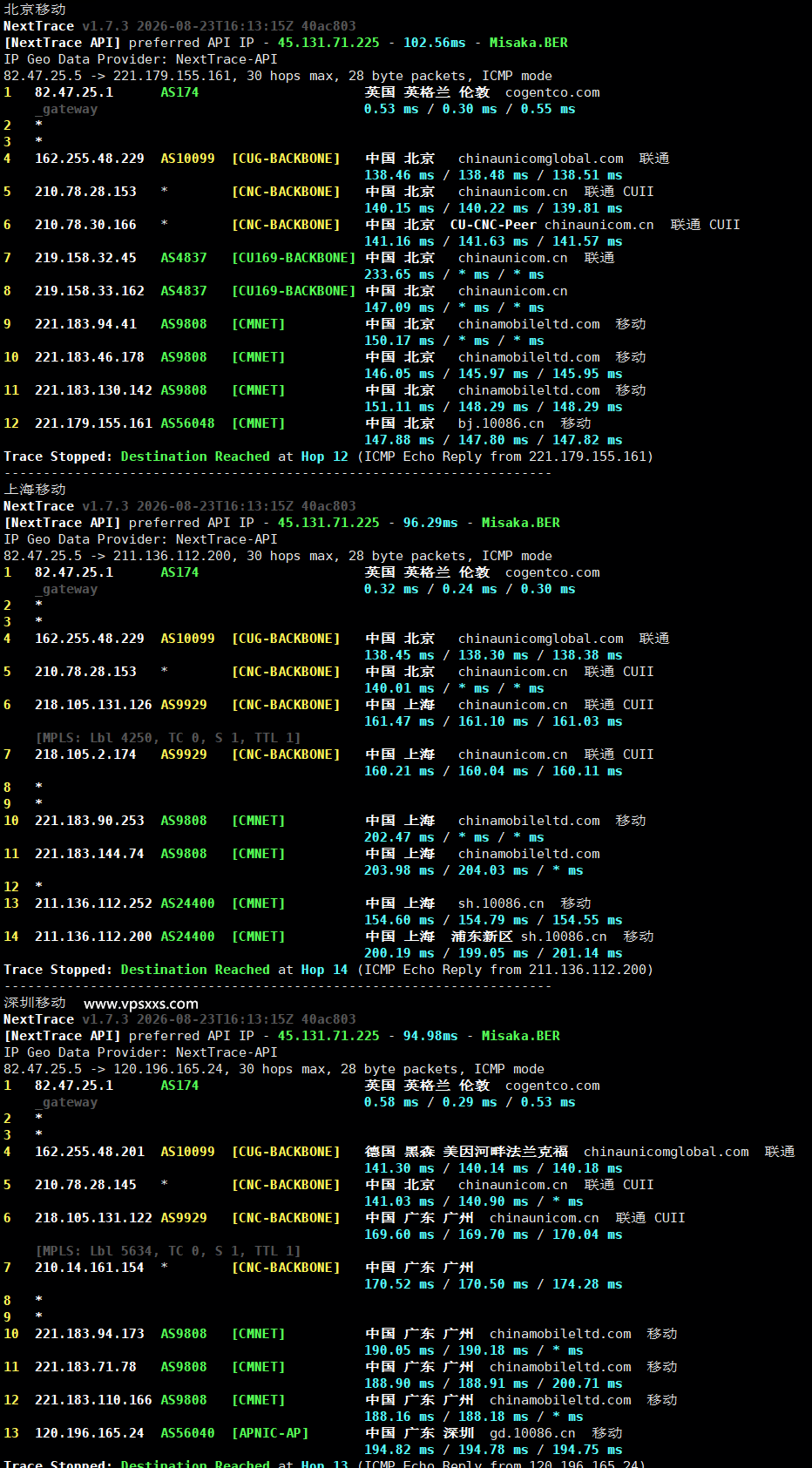Click Hop 14 in the trace stopped line

[325, 970]
